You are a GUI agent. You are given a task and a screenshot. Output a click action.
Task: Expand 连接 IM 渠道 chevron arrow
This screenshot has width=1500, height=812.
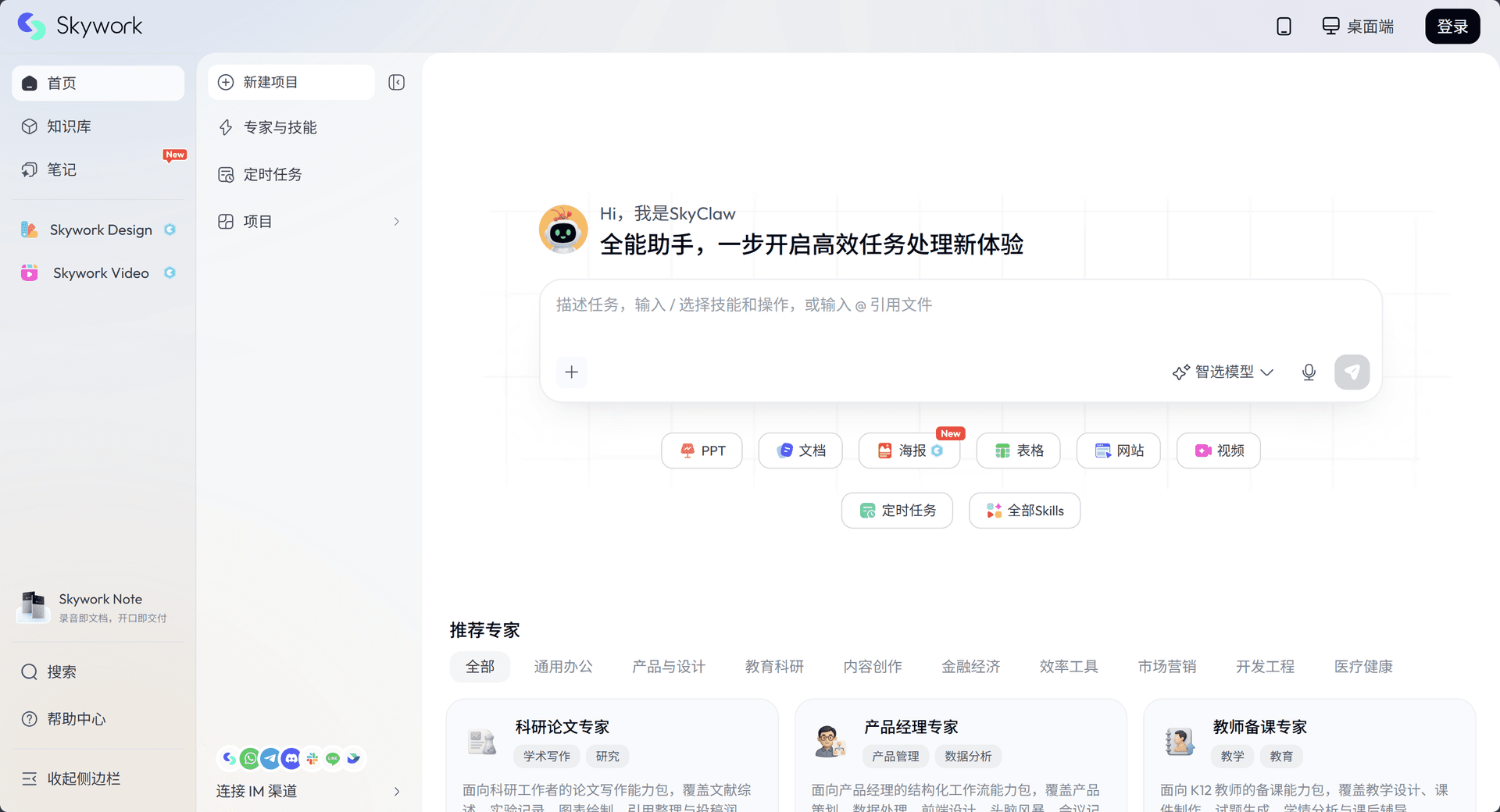[x=397, y=791]
